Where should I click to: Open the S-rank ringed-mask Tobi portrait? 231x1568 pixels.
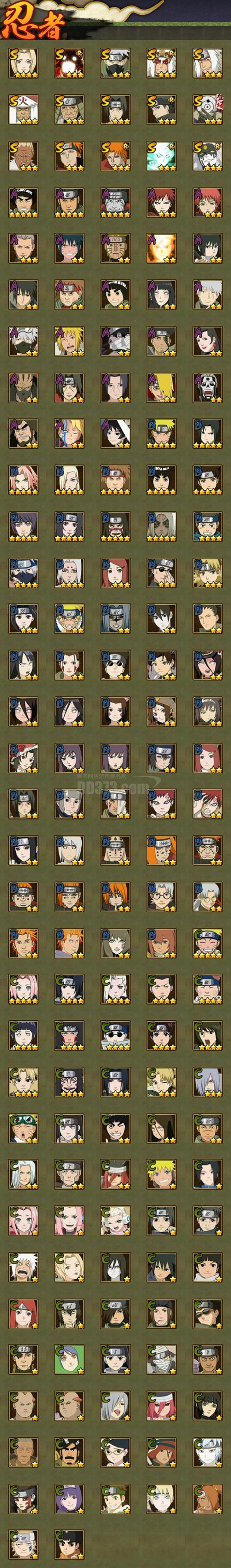(208, 110)
